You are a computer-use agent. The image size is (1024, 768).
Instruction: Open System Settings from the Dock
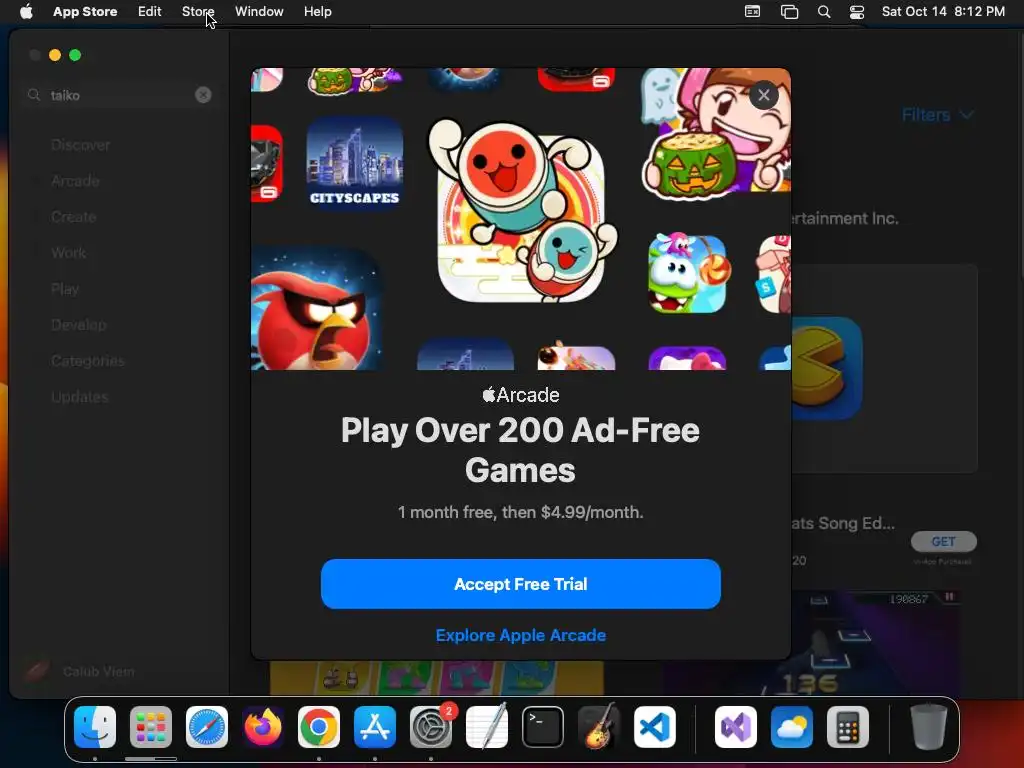[x=431, y=727]
